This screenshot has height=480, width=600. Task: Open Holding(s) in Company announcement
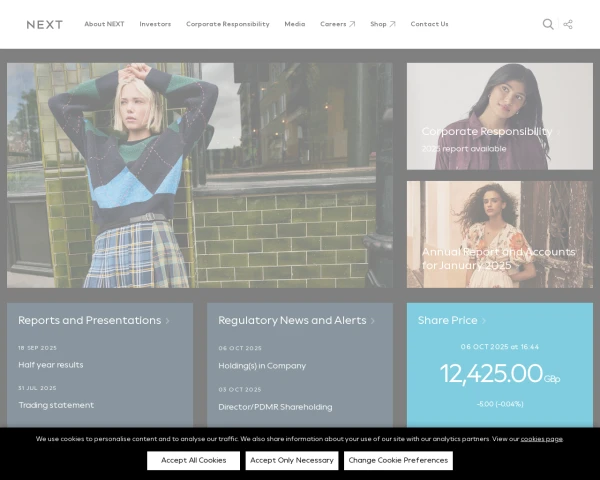pos(262,366)
